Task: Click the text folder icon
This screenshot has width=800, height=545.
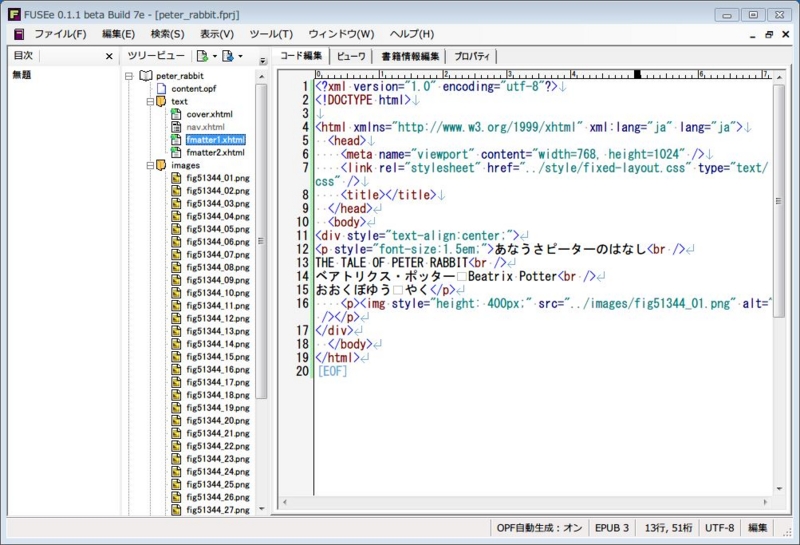Action: click(x=161, y=101)
